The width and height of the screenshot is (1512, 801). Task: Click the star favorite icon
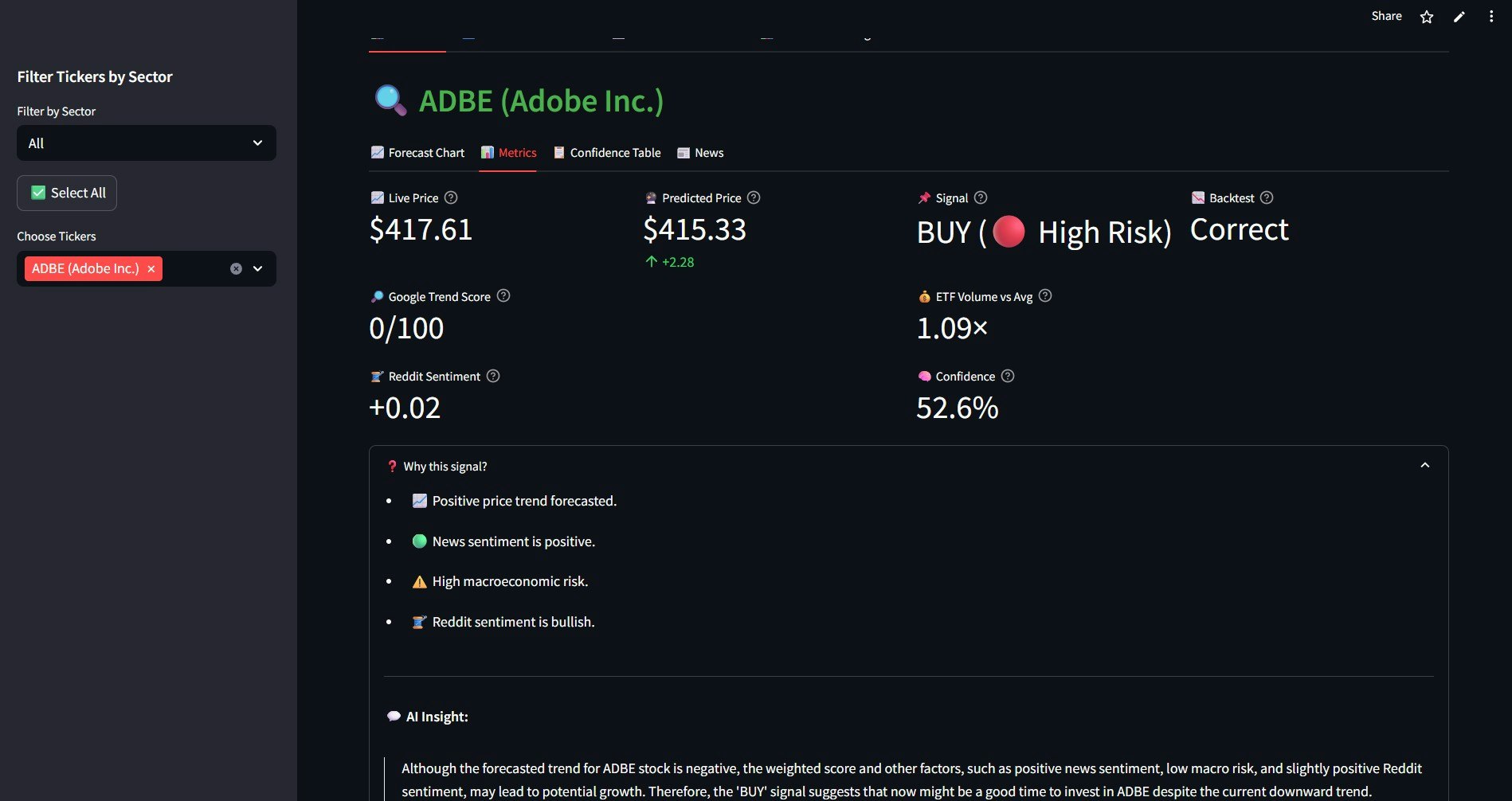pyautogui.click(x=1427, y=17)
